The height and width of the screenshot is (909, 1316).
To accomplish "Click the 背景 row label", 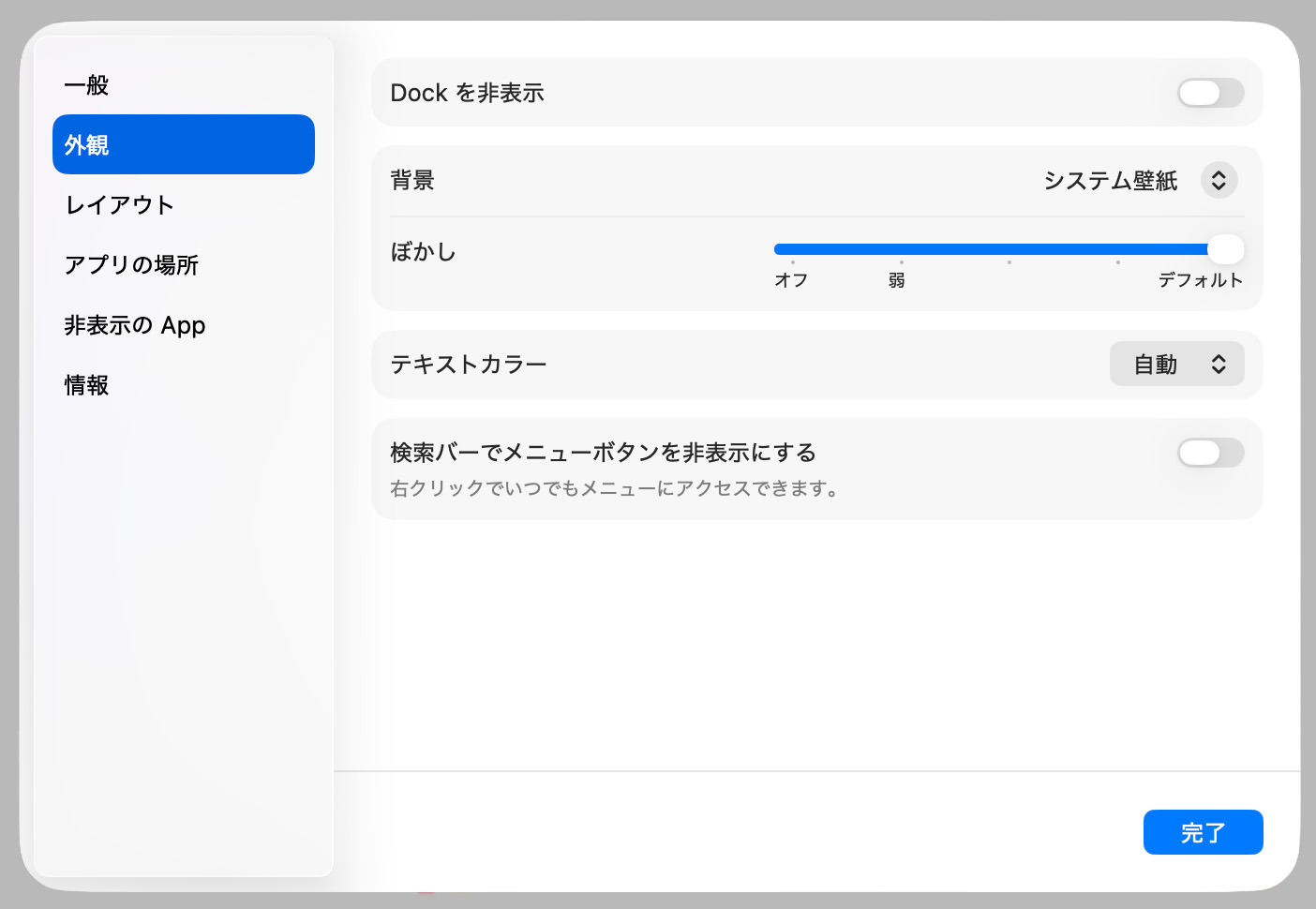I will point(412,180).
